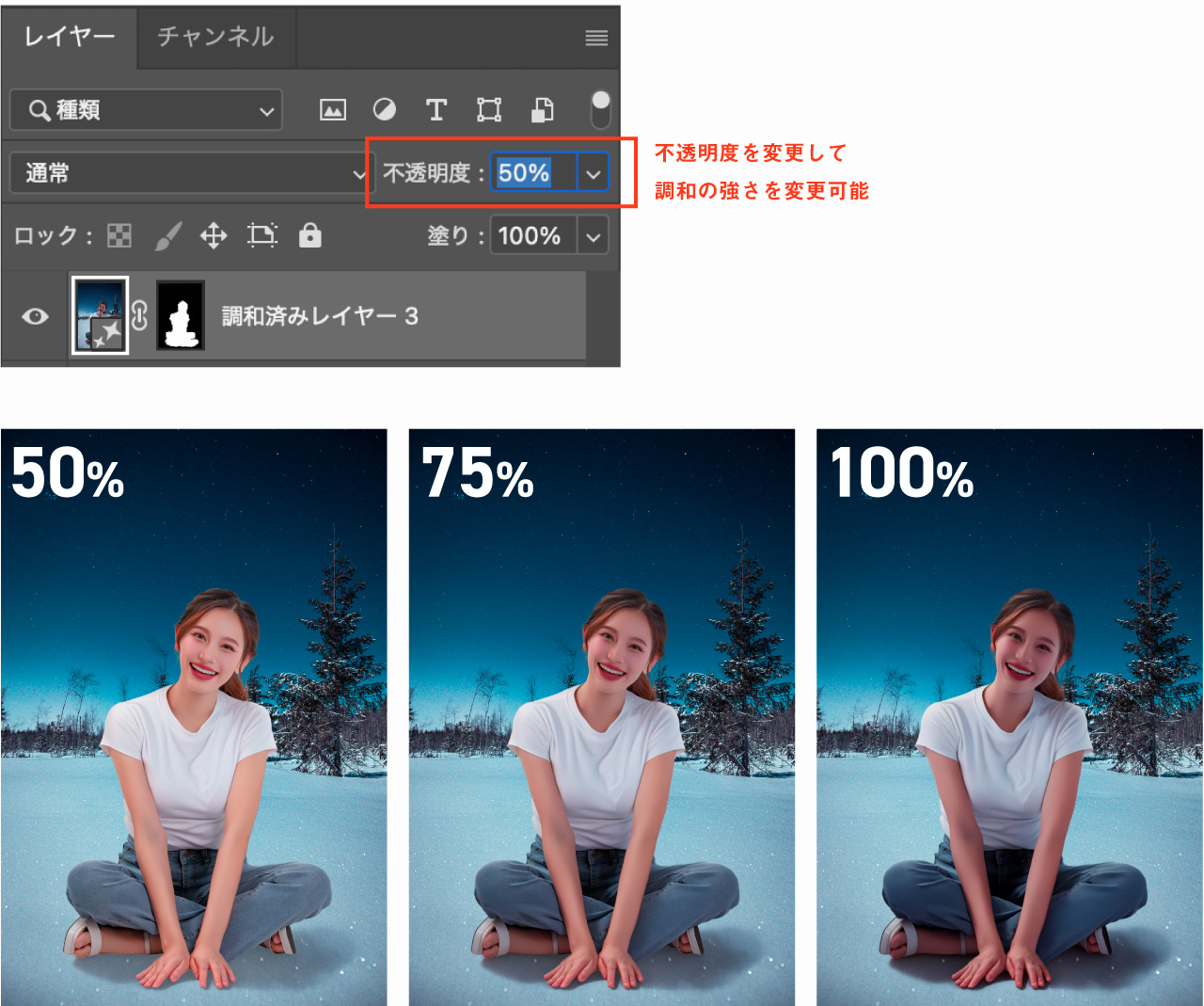Filter for type layers T icon

[x=436, y=110]
